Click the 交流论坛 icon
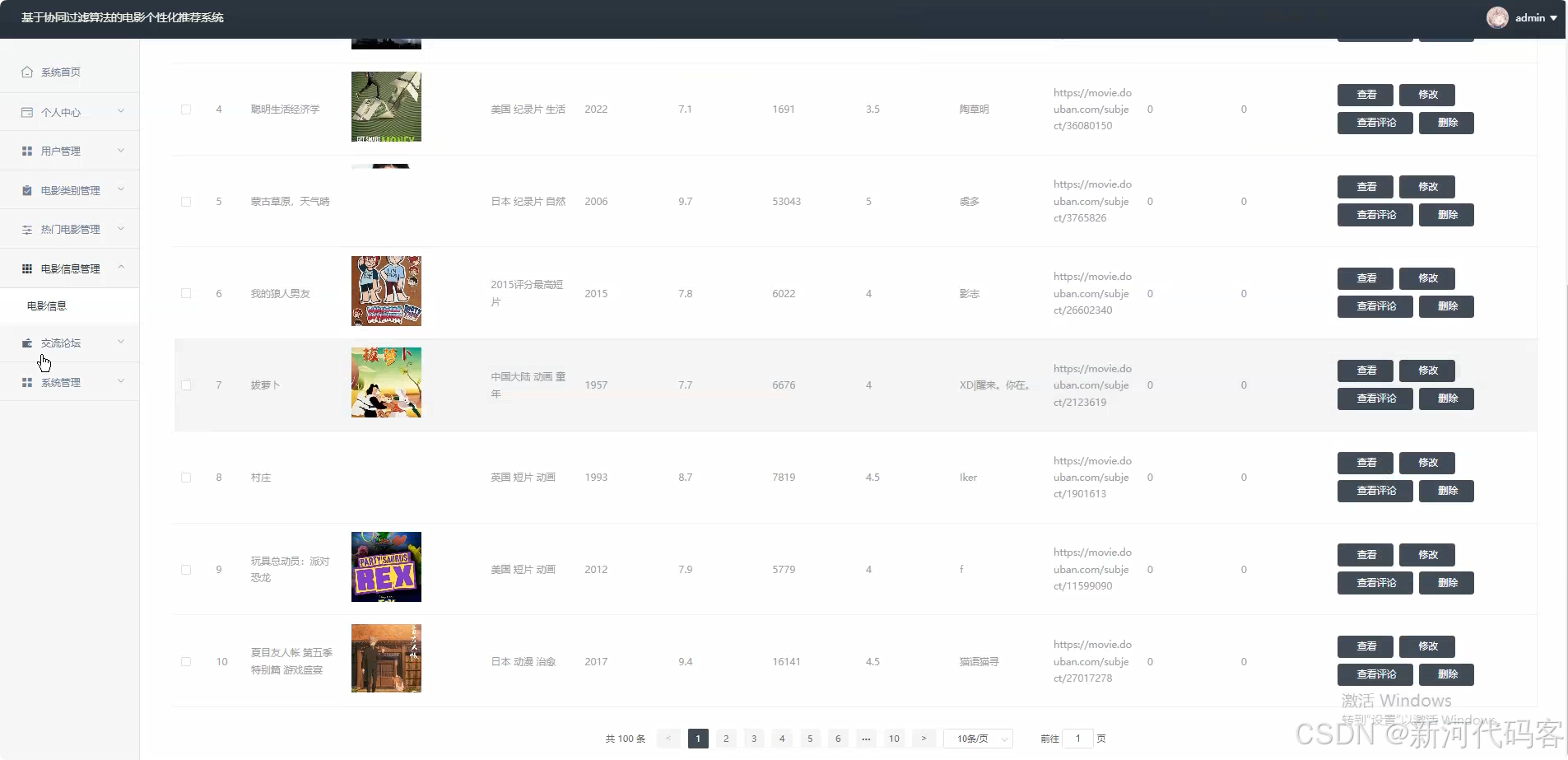The image size is (1568, 760). 27,343
